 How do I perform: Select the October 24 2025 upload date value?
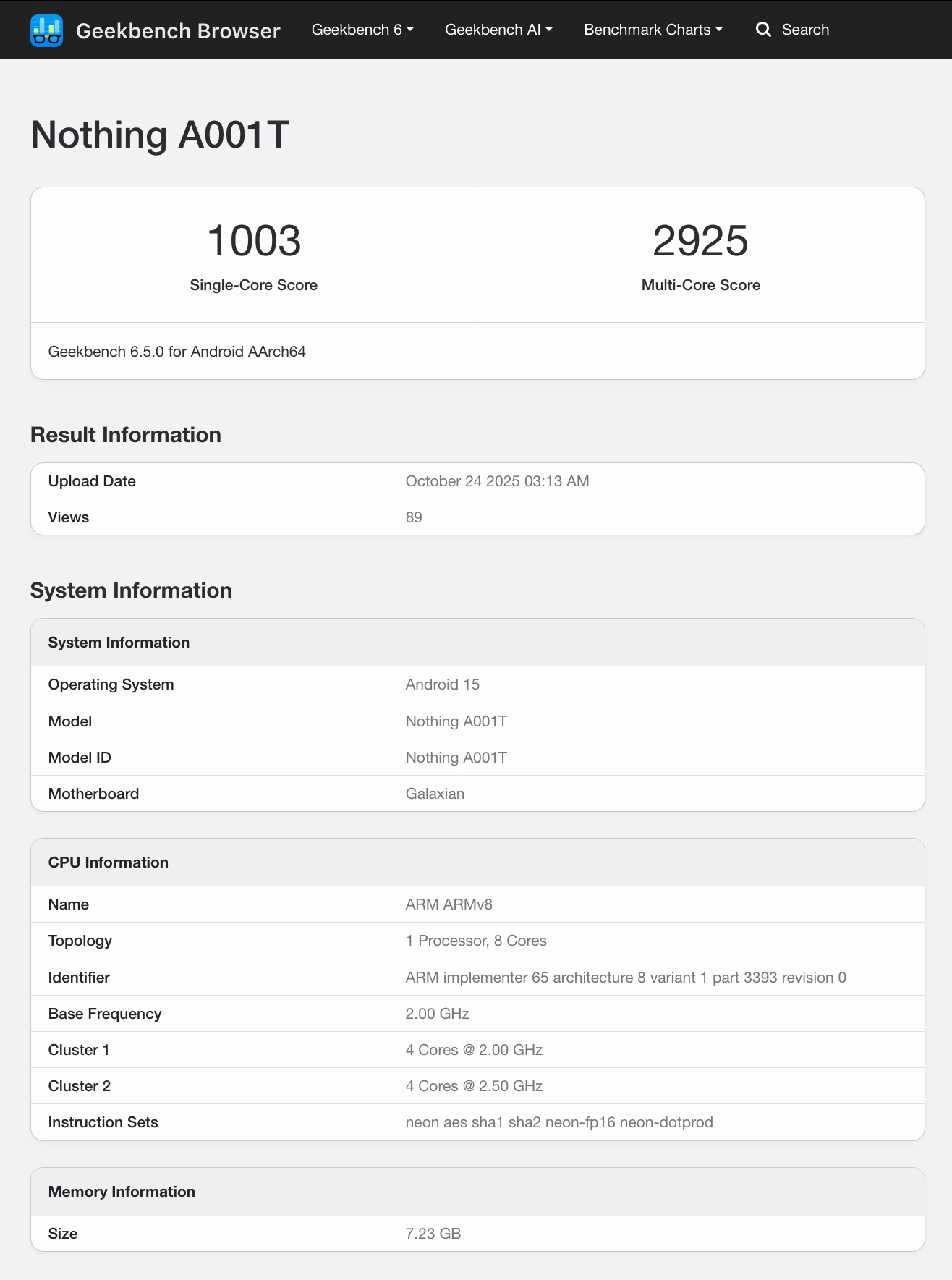[x=497, y=481]
